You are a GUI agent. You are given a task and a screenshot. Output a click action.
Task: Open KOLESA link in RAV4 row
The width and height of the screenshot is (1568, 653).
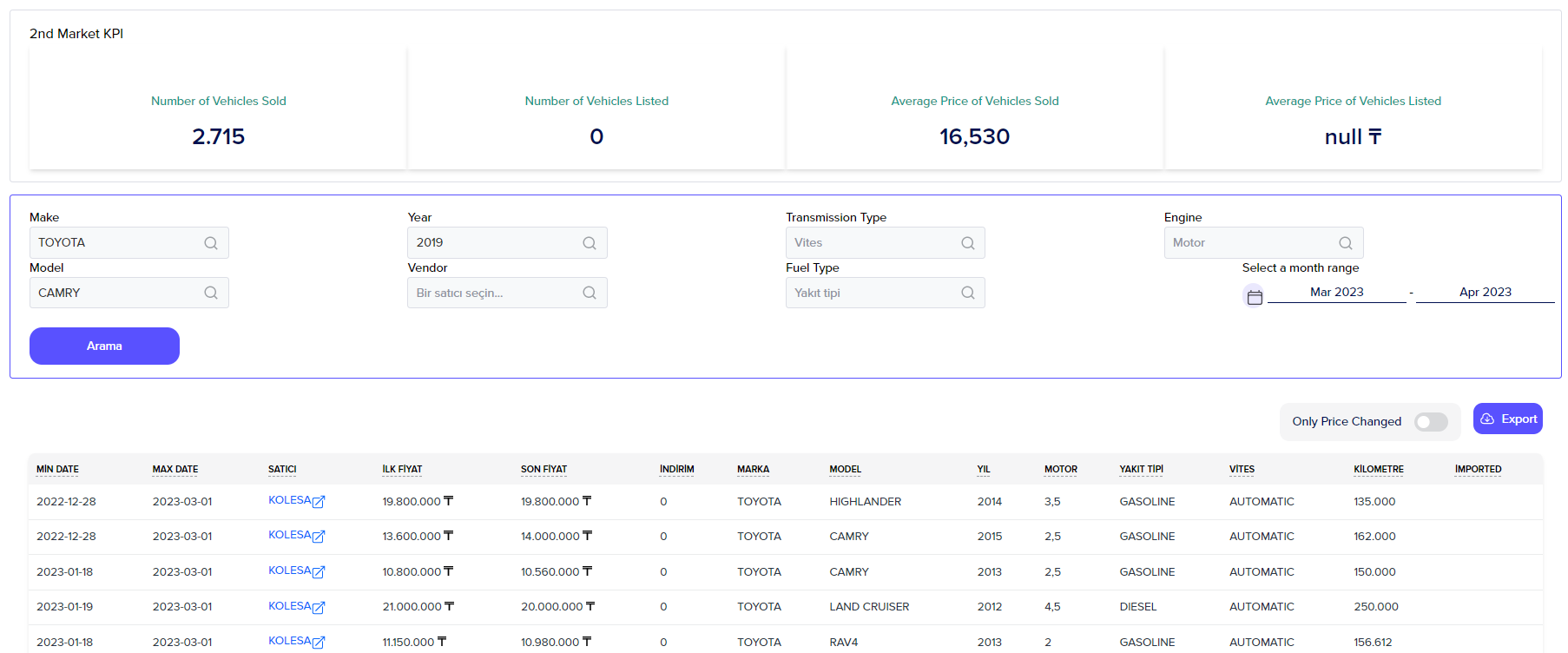coord(289,641)
